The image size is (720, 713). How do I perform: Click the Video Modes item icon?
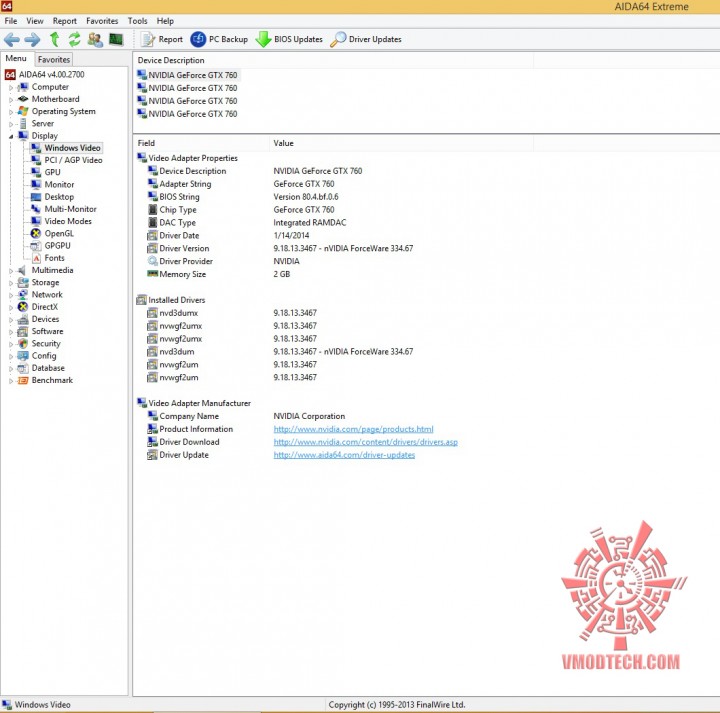coord(36,221)
